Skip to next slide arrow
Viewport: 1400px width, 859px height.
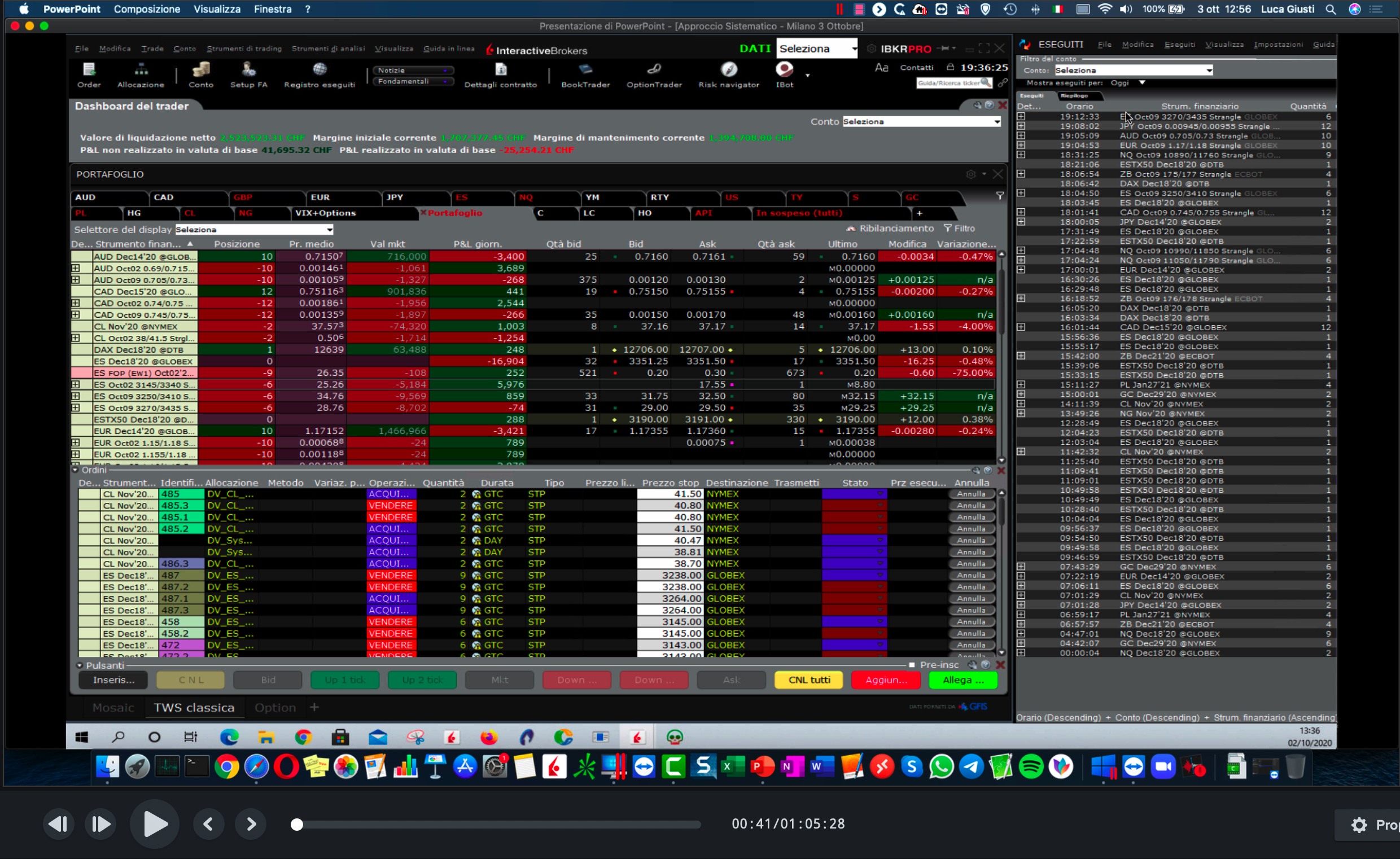point(251,825)
